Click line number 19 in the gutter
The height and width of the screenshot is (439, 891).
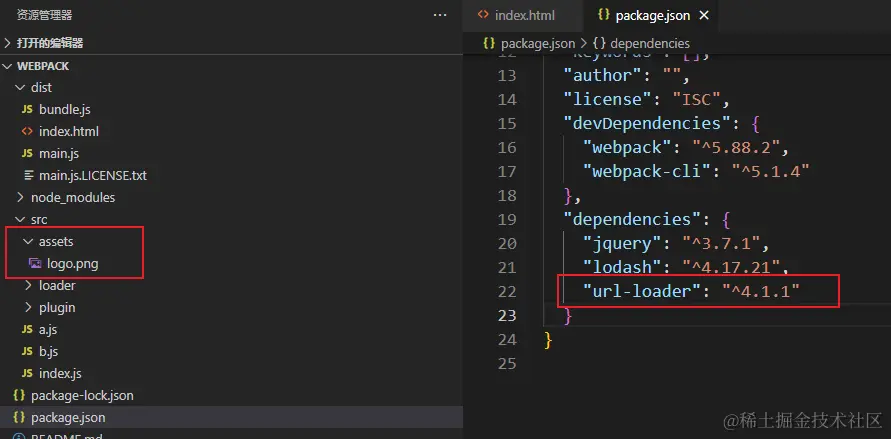point(507,219)
